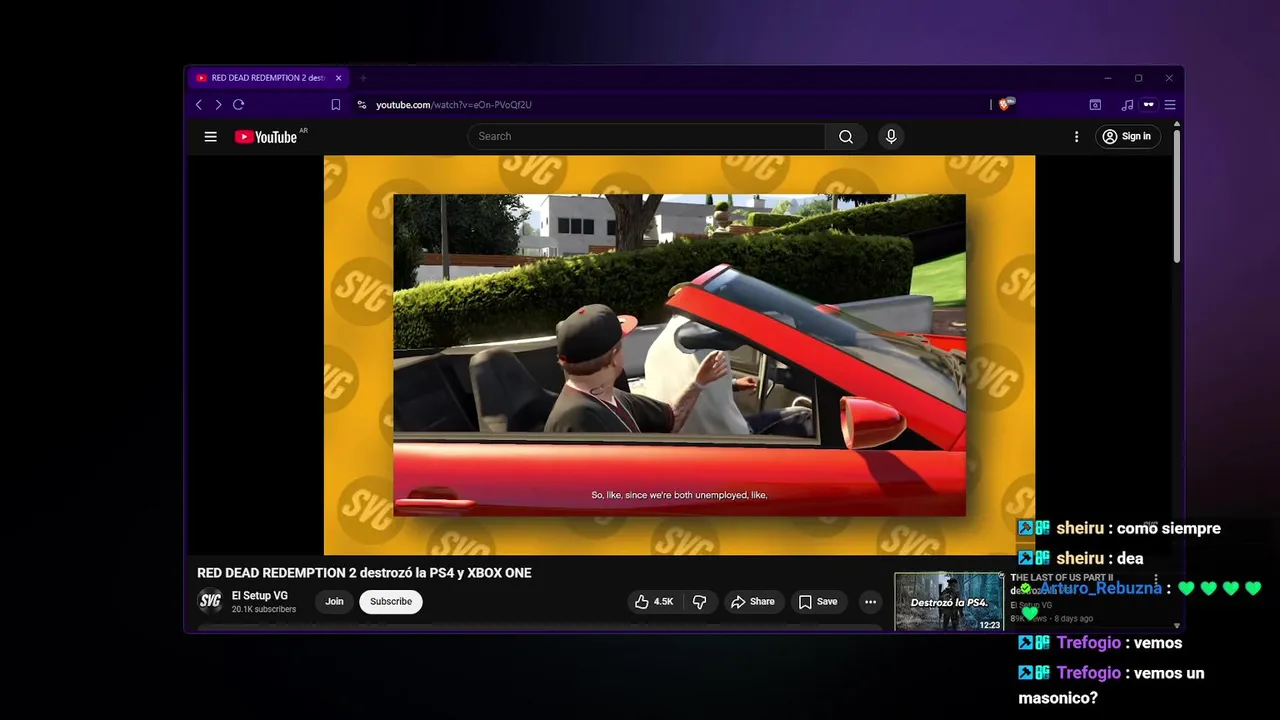The width and height of the screenshot is (1280, 720).
Task: Open the YouTube hamburger guide menu
Action: (210, 137)
